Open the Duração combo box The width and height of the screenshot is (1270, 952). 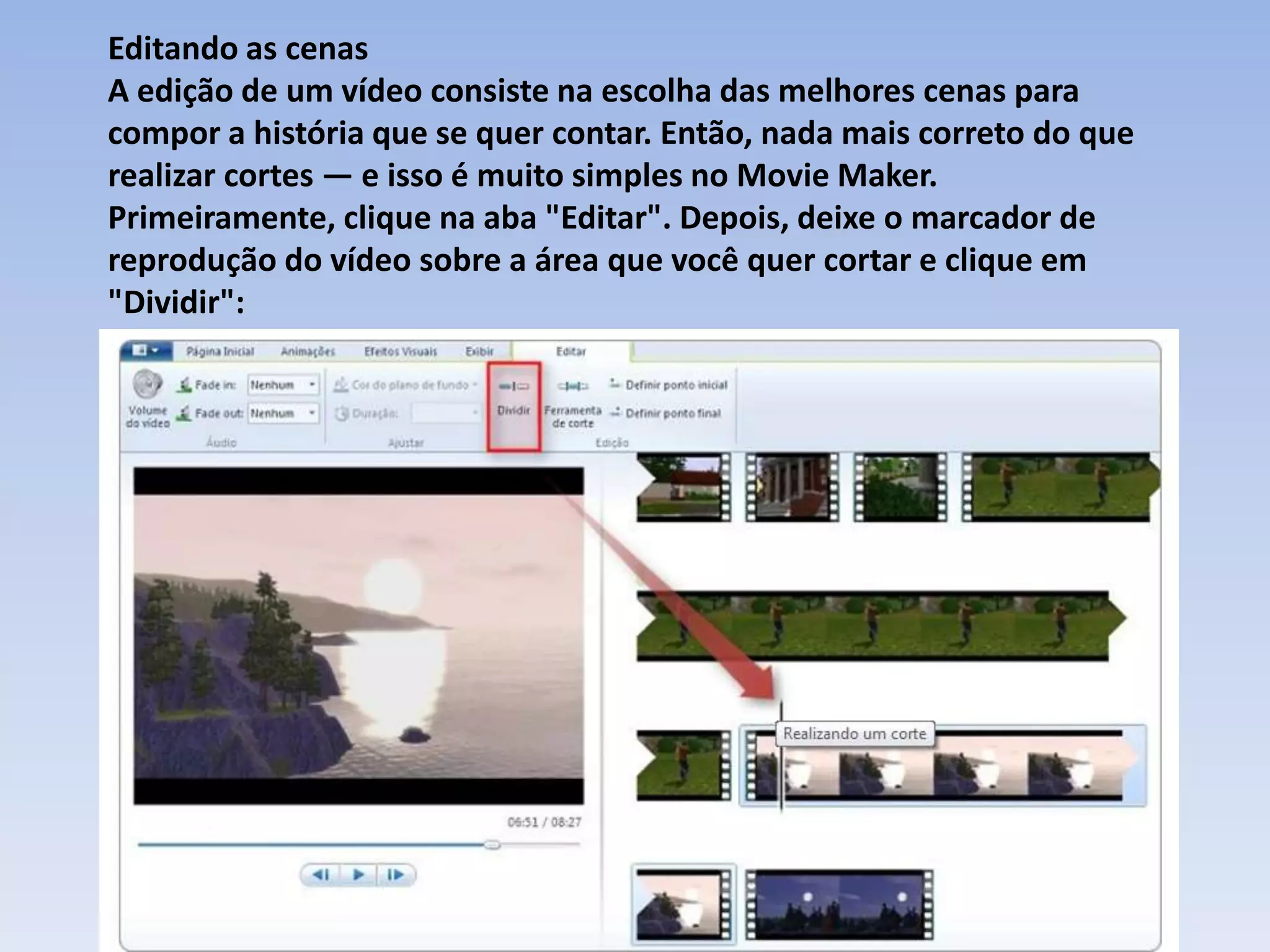coord(446,413)
